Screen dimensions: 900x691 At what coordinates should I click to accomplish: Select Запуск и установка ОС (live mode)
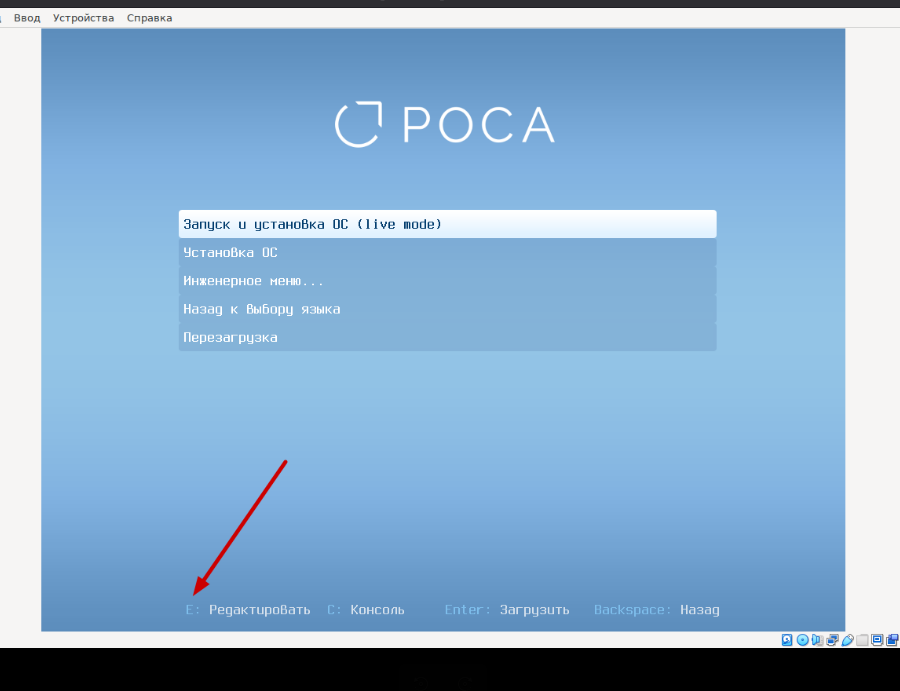[x=447, y=224]
